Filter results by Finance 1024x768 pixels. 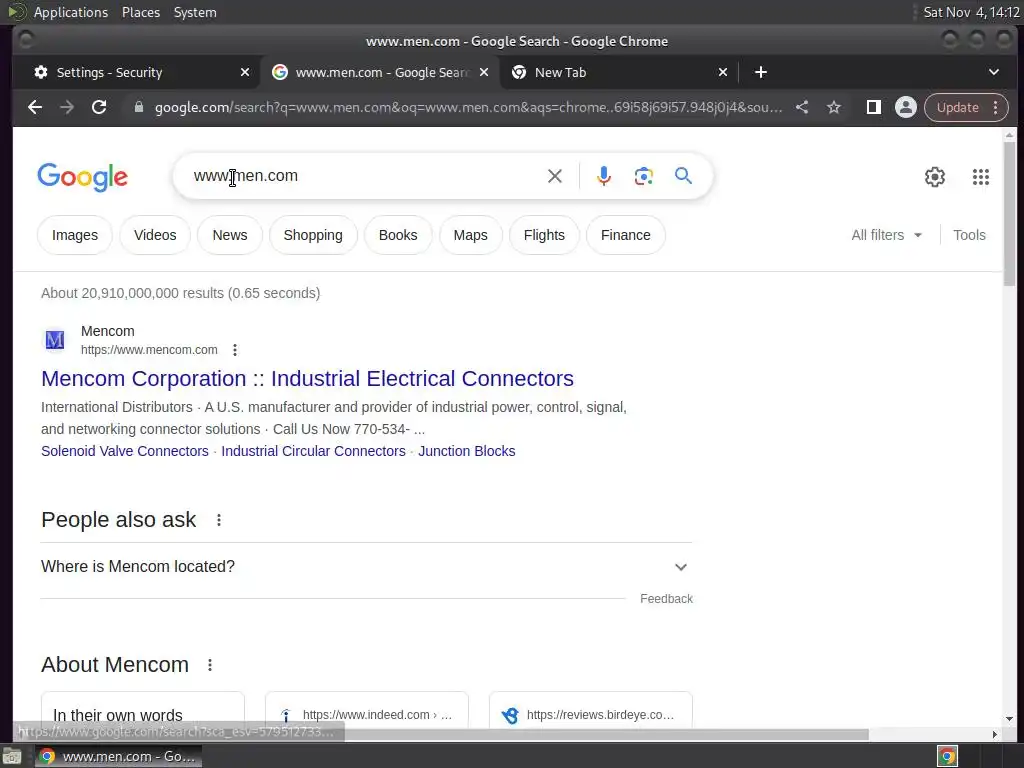pyautogui.click(x=626, y=235)
